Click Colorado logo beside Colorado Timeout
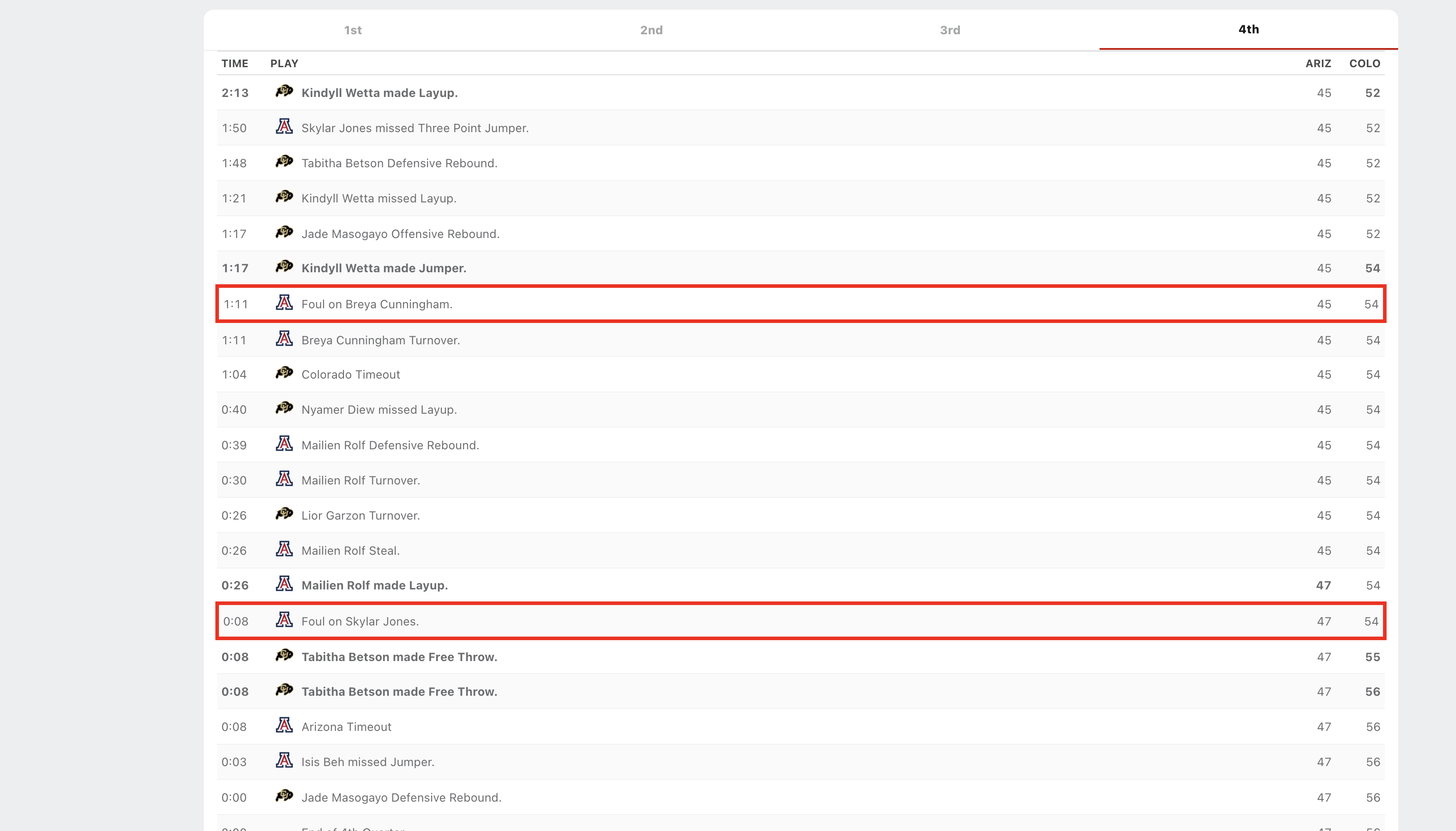Viewport: 1456px width, 831px height. (283, 373)
